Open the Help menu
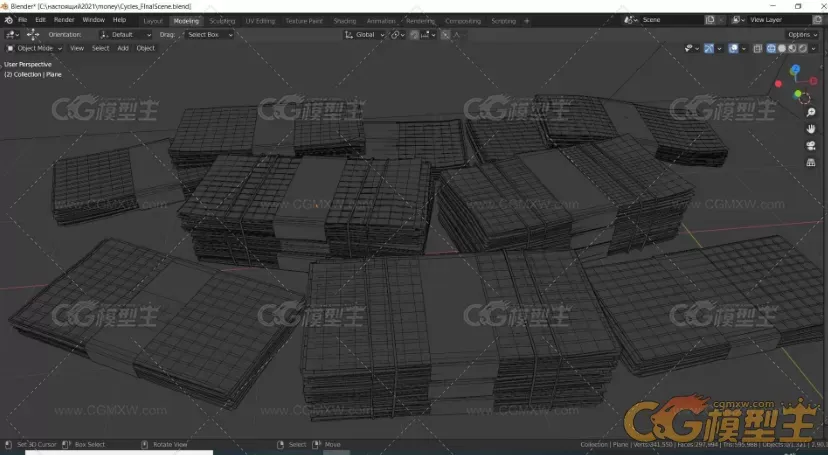This screenshot has width=828, height=455. click(119, 20)
